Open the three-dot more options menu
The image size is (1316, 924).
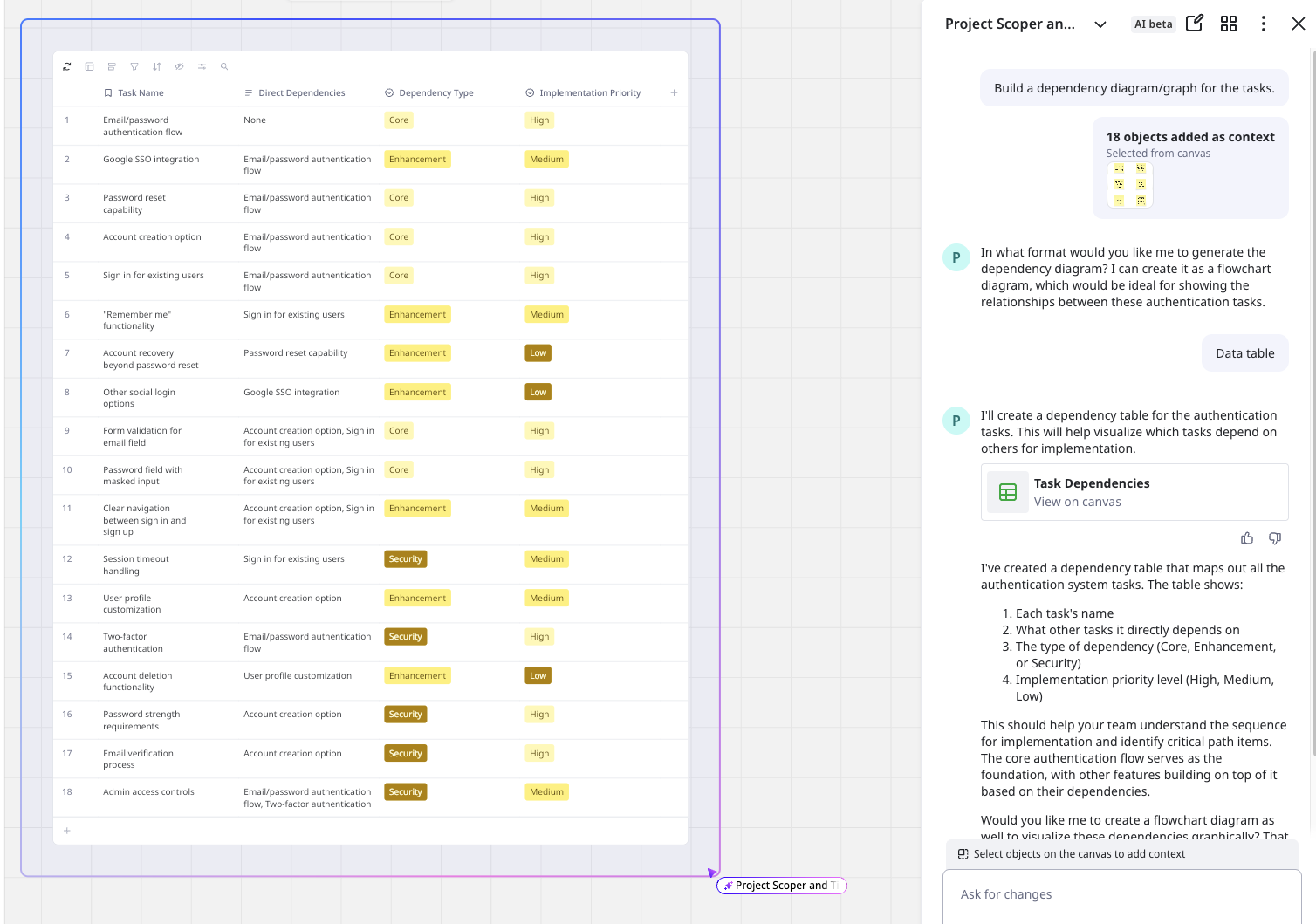click(1263, 24)
